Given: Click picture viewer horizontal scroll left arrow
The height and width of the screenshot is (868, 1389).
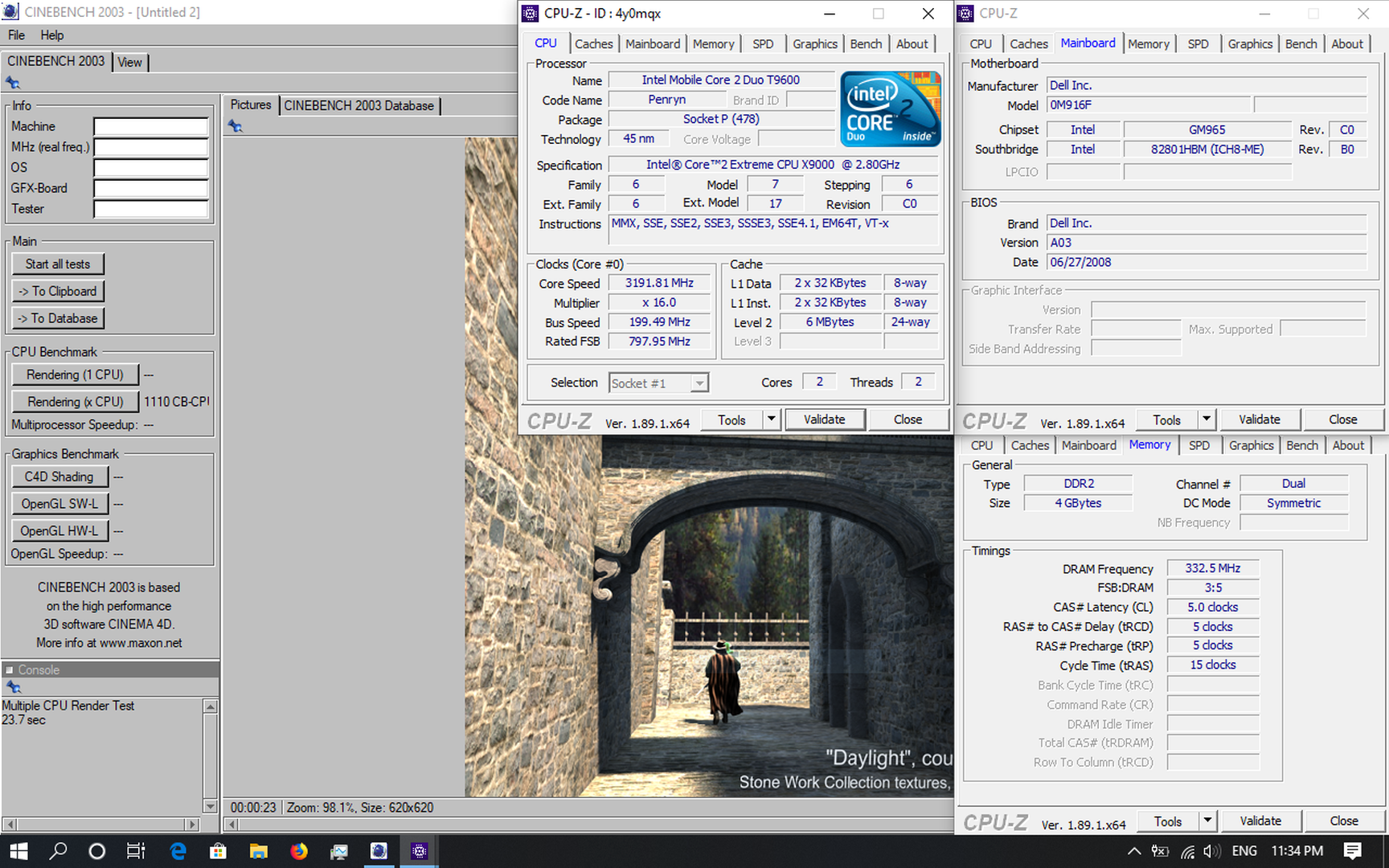Looking at the screenshot, I should pos(231,824).
